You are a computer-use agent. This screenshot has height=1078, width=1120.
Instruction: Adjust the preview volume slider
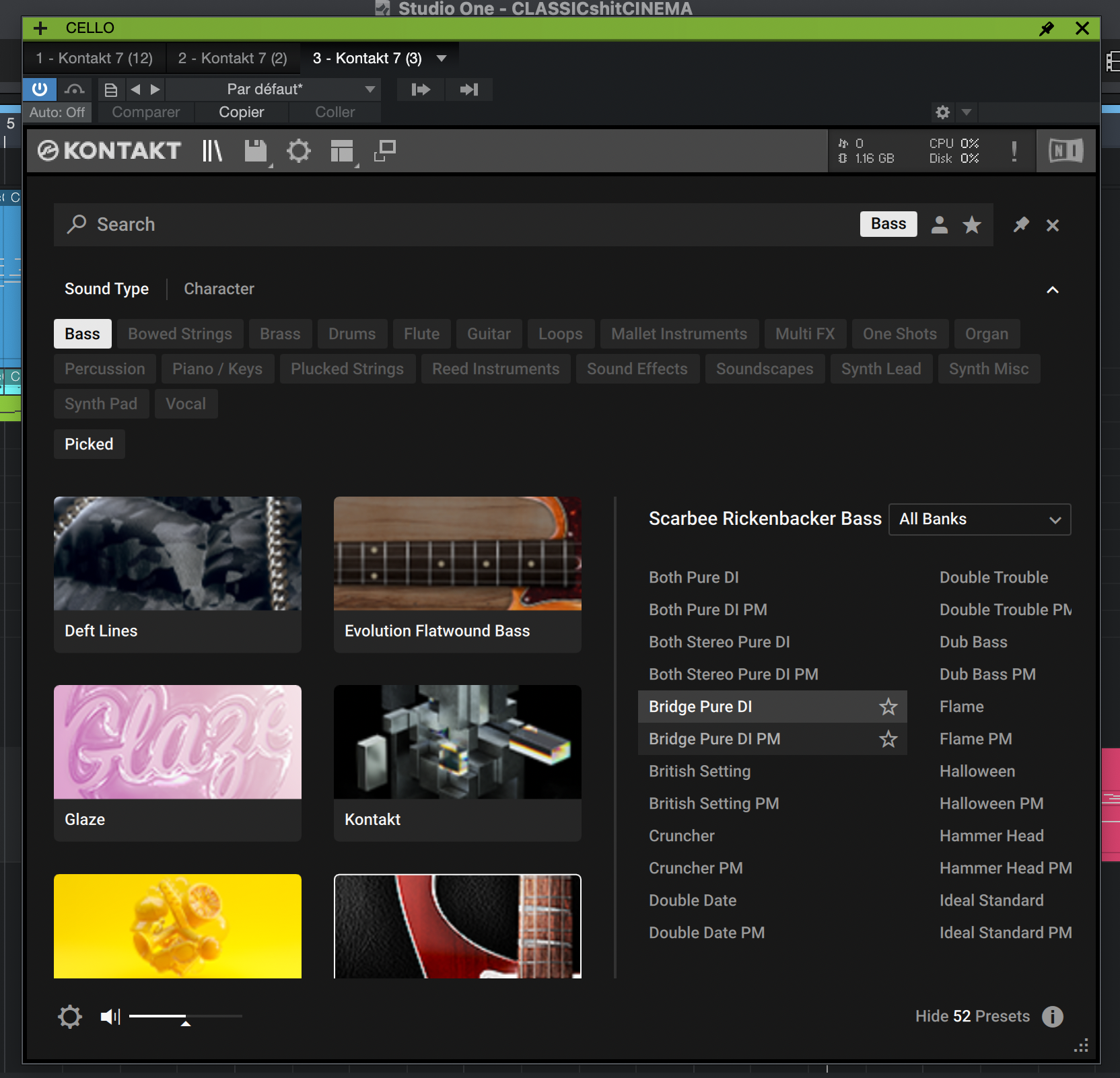click(186, 1017)
